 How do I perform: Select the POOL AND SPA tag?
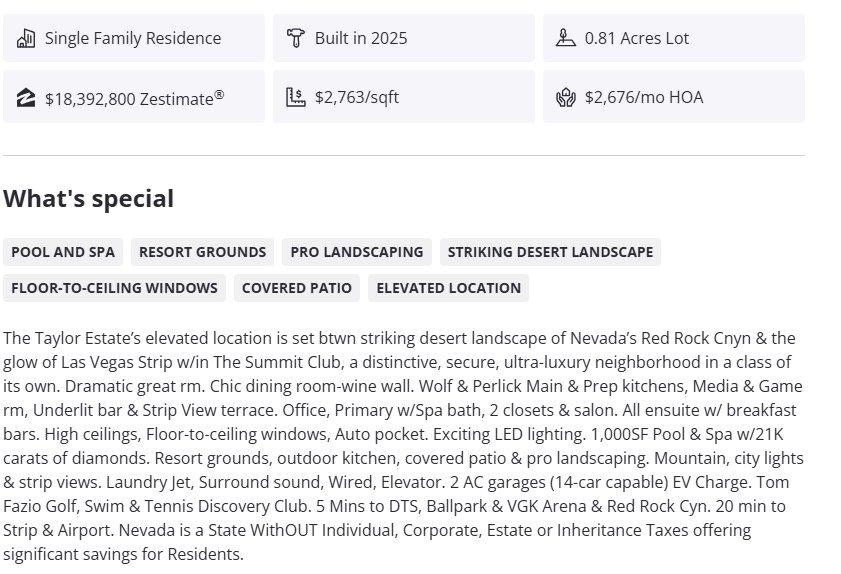[63, 252]
